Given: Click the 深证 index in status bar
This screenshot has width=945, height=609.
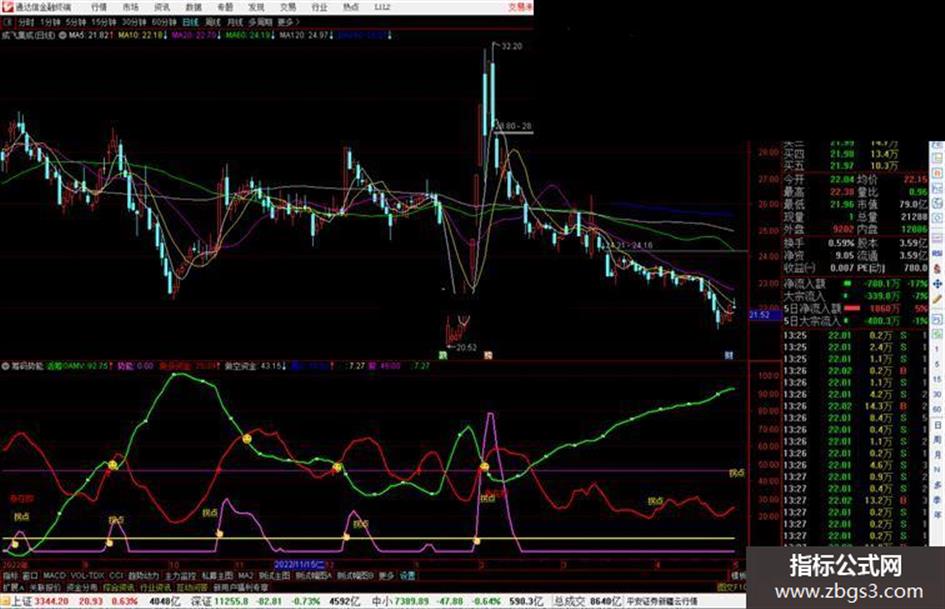Looking at the screenshot, I should [202, 601].
